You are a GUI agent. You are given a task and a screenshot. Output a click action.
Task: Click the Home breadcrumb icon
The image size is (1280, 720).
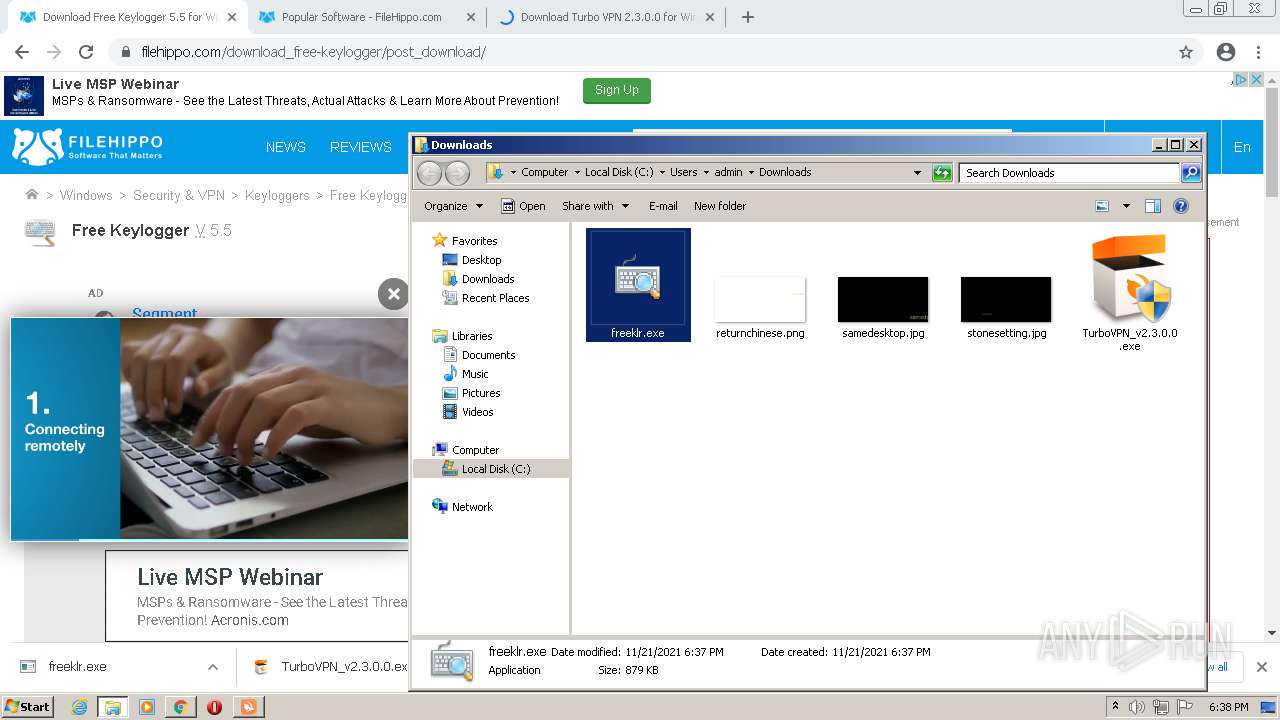32,195
